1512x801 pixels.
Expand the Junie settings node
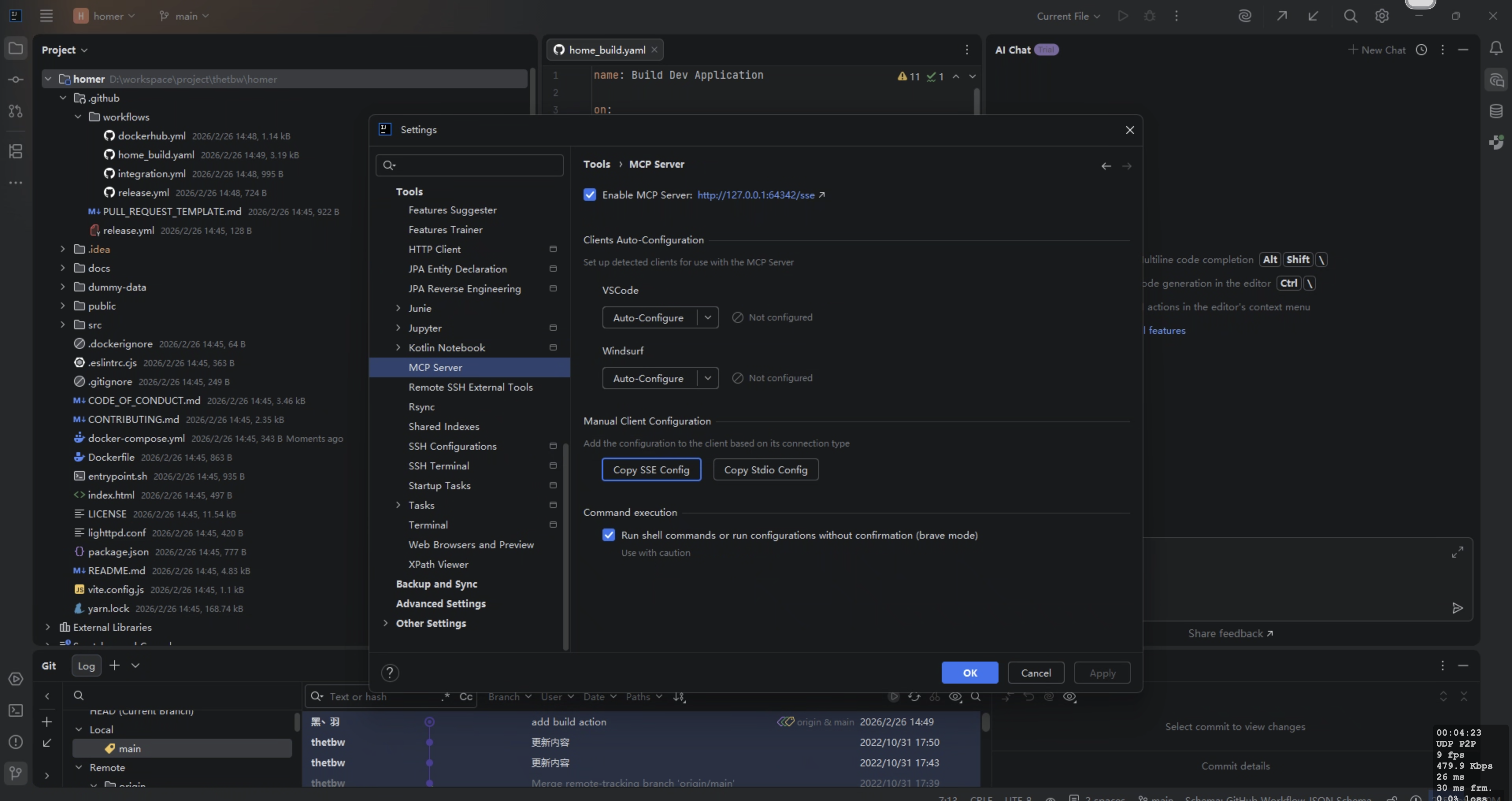tap(398, 308)
